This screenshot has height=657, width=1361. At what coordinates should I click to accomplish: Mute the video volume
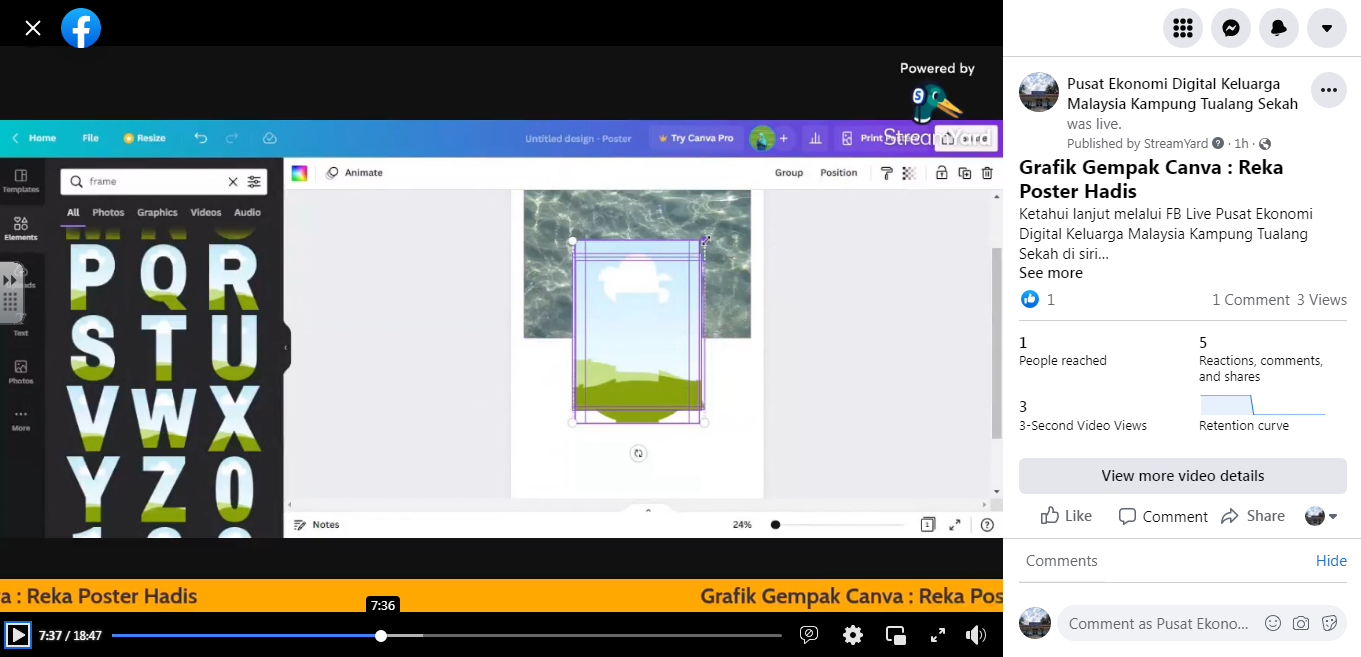[x=976, y=635]
